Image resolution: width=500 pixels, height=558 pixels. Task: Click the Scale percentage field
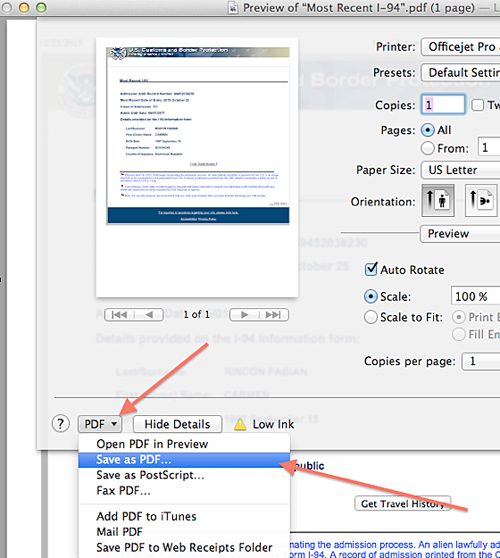[475, 296]
